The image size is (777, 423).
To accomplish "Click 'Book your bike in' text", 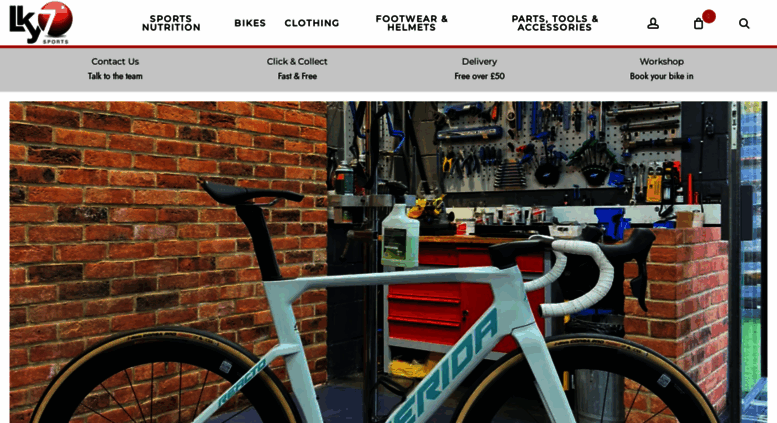I will click(662, 76).
